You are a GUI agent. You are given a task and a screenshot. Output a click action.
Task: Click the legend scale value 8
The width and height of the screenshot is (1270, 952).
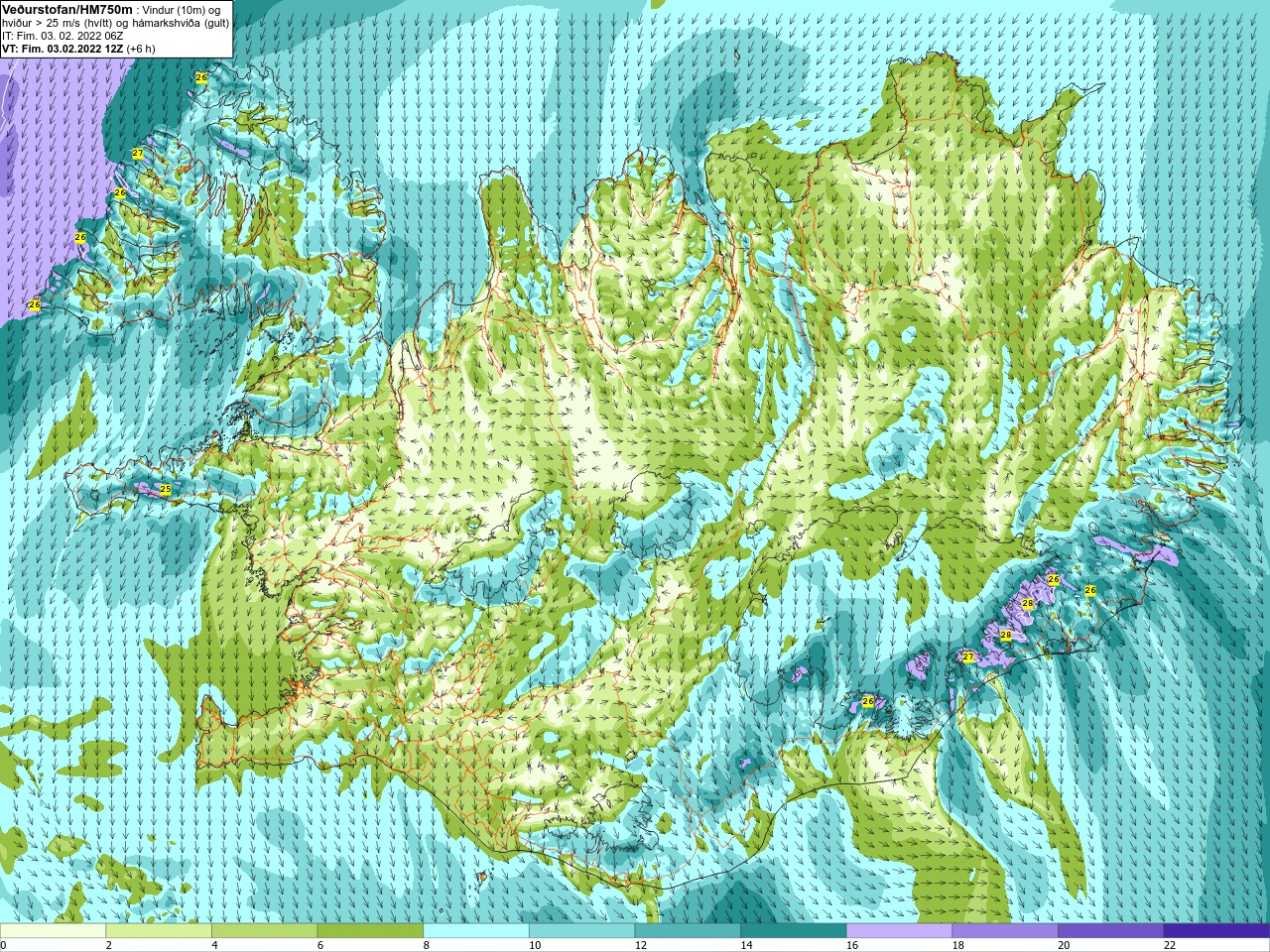(x=427, y=945)
